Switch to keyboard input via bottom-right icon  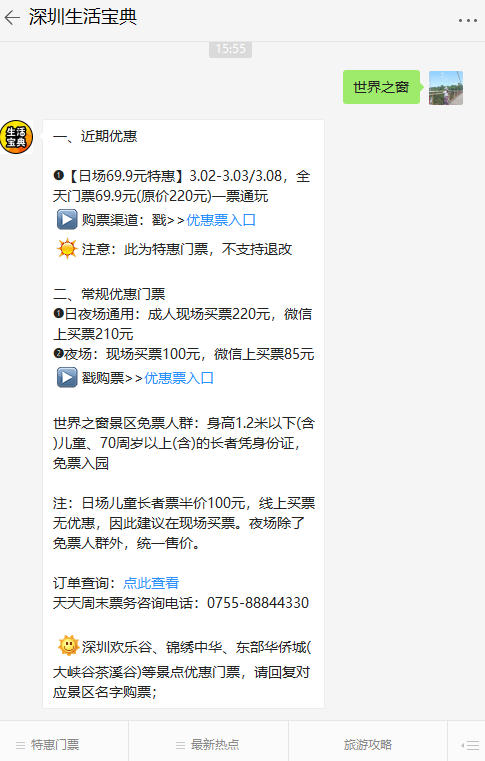pyautogui.click(x=470, y=745)
